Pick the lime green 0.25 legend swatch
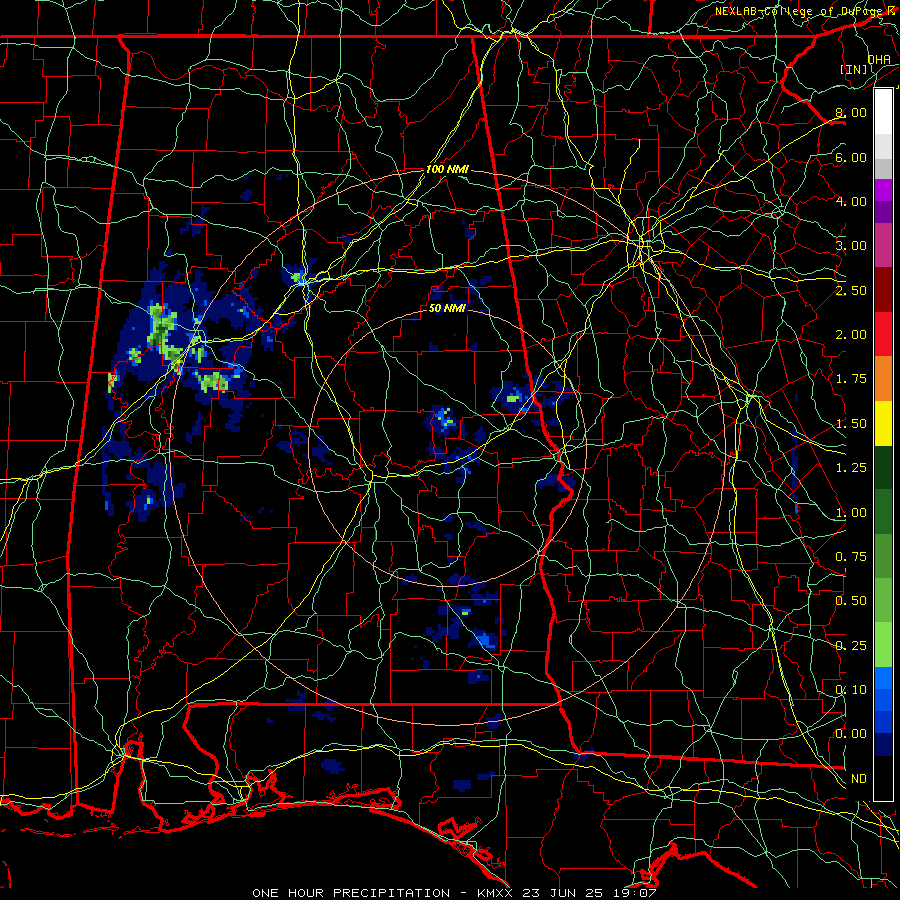The image size is (900, 900). pos(883,645)
